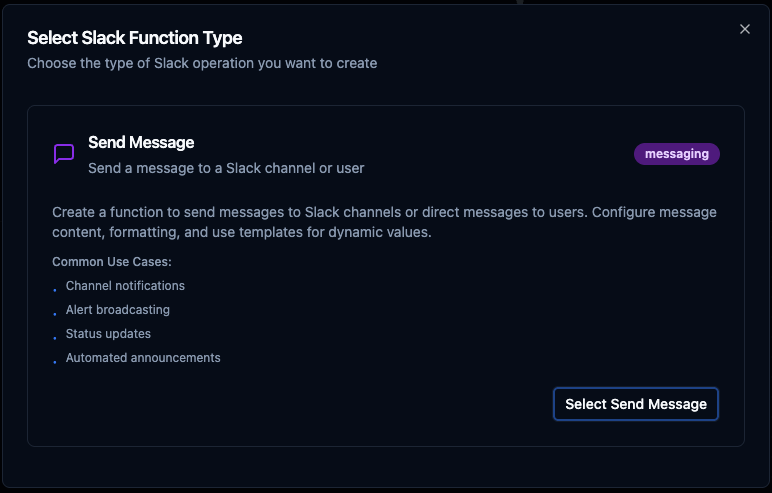772x493 pixels.
Task: Close the Select Slack Function Type dialog
Action: click(x=744, y=29)
